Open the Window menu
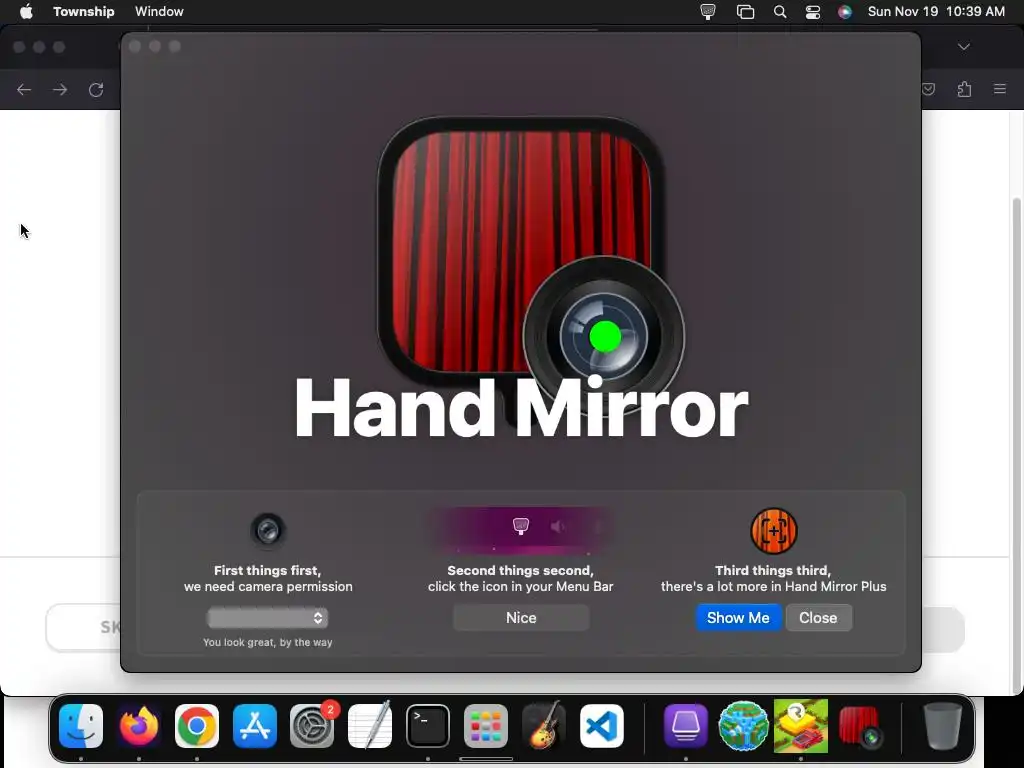This screenshot has height=768, width=1024. click(x=159, y=12)
